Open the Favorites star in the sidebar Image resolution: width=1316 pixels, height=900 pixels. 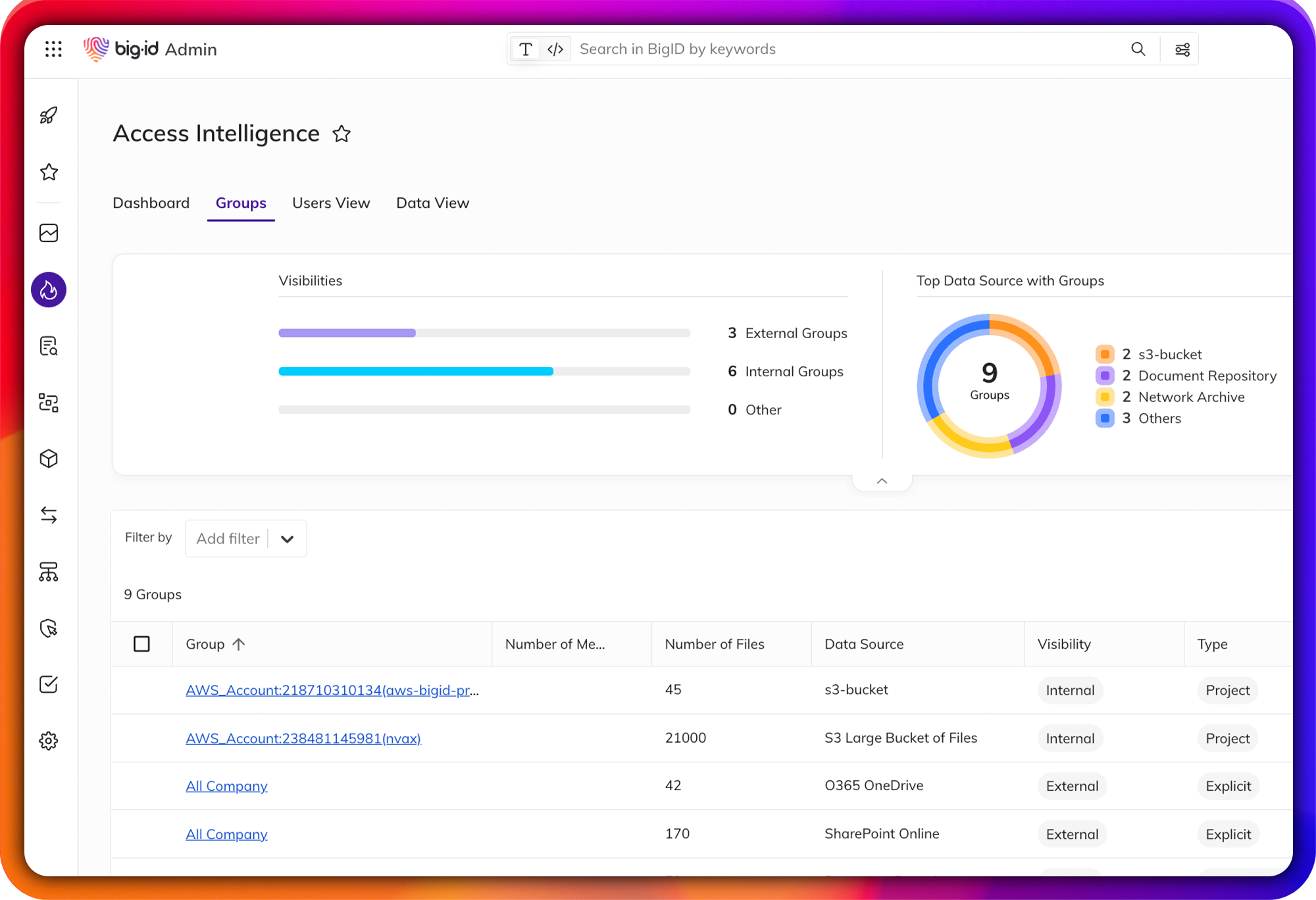click(x=49, y=172)
